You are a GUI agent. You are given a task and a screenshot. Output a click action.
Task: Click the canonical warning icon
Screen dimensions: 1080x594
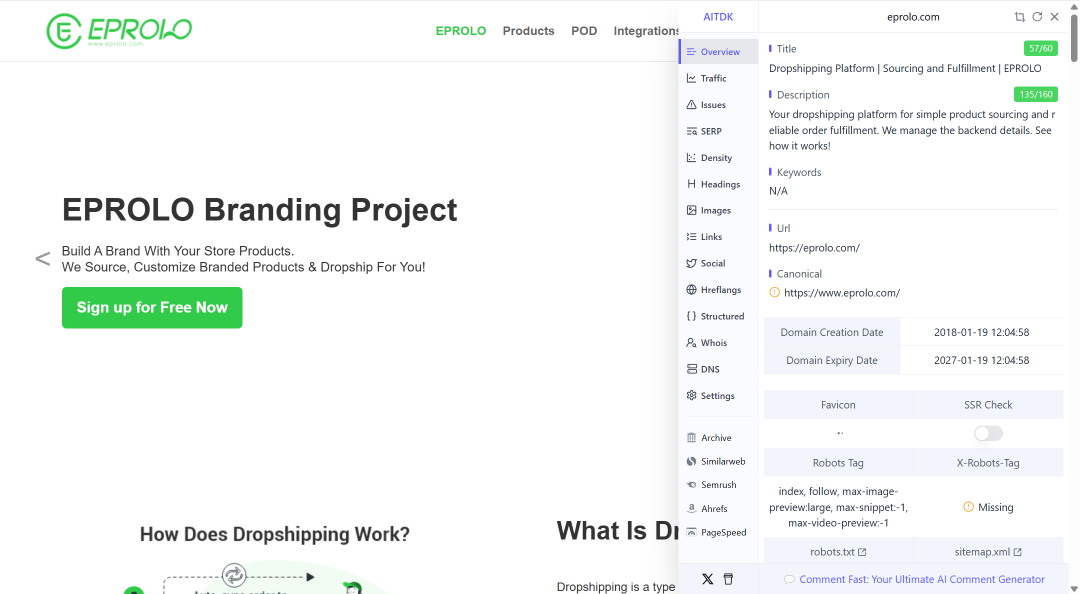coord(774,293)
